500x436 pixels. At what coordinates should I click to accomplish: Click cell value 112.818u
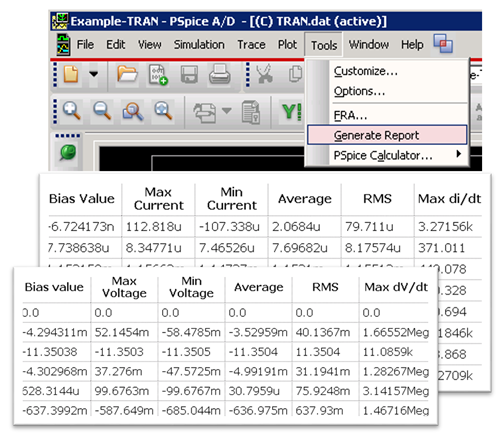pyautogui.click(x=154, y=227)
